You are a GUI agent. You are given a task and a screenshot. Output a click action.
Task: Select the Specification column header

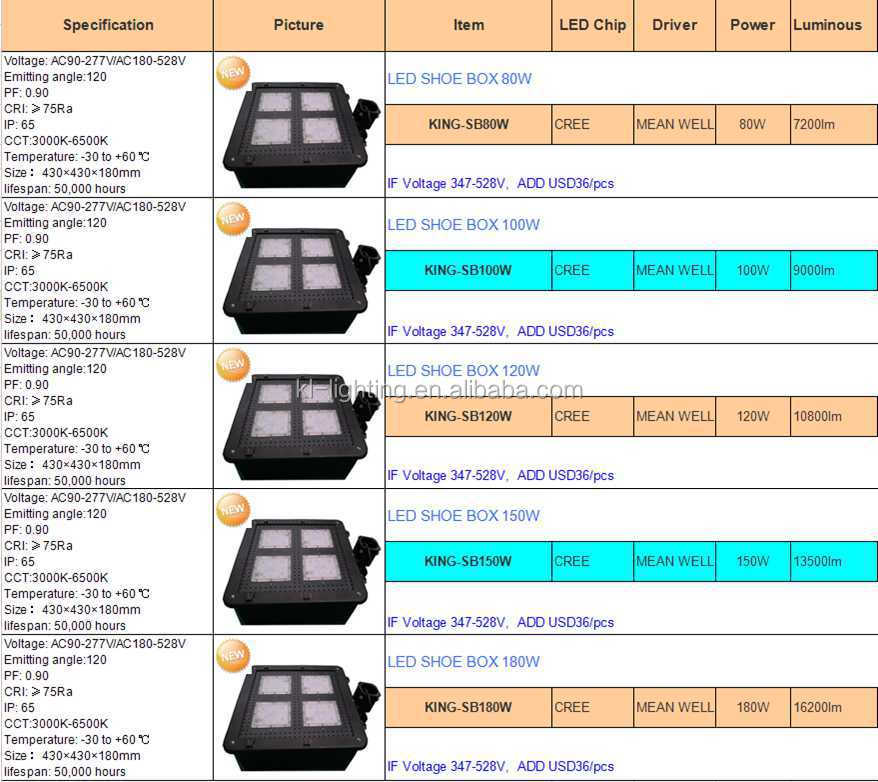point(108,25)
